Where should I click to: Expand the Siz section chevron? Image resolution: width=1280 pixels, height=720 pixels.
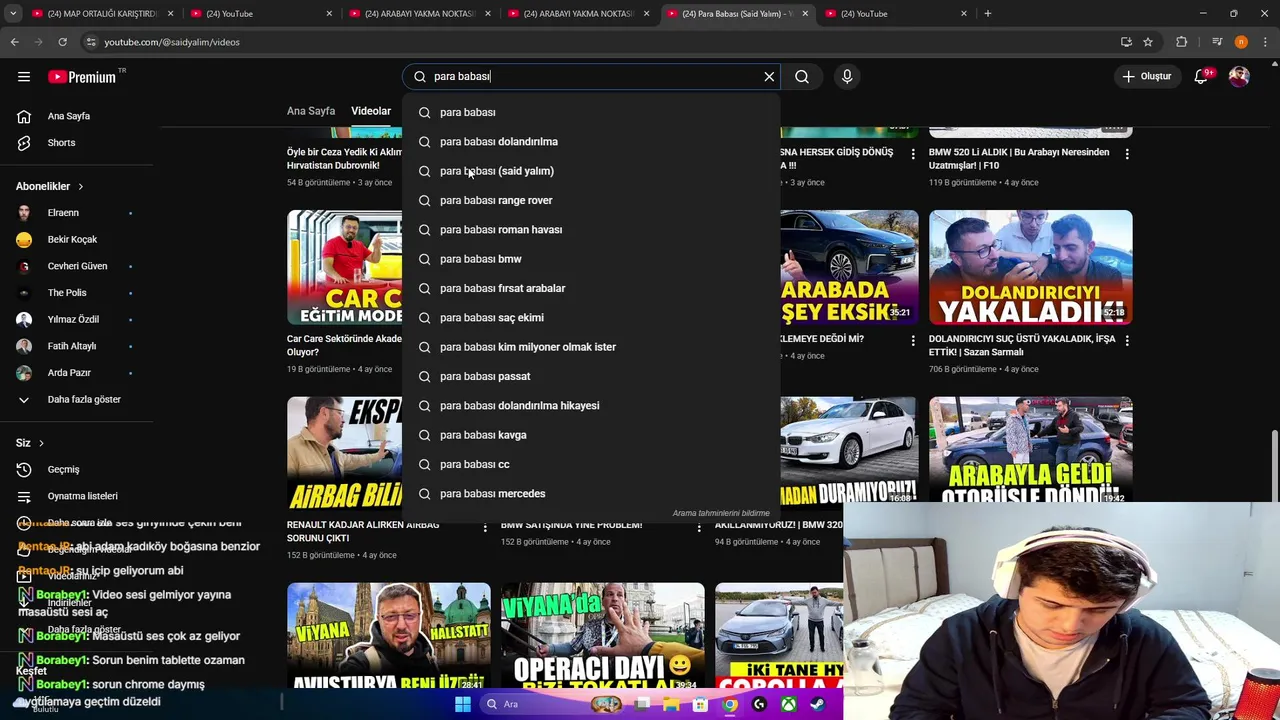click(x=41, y=443)
